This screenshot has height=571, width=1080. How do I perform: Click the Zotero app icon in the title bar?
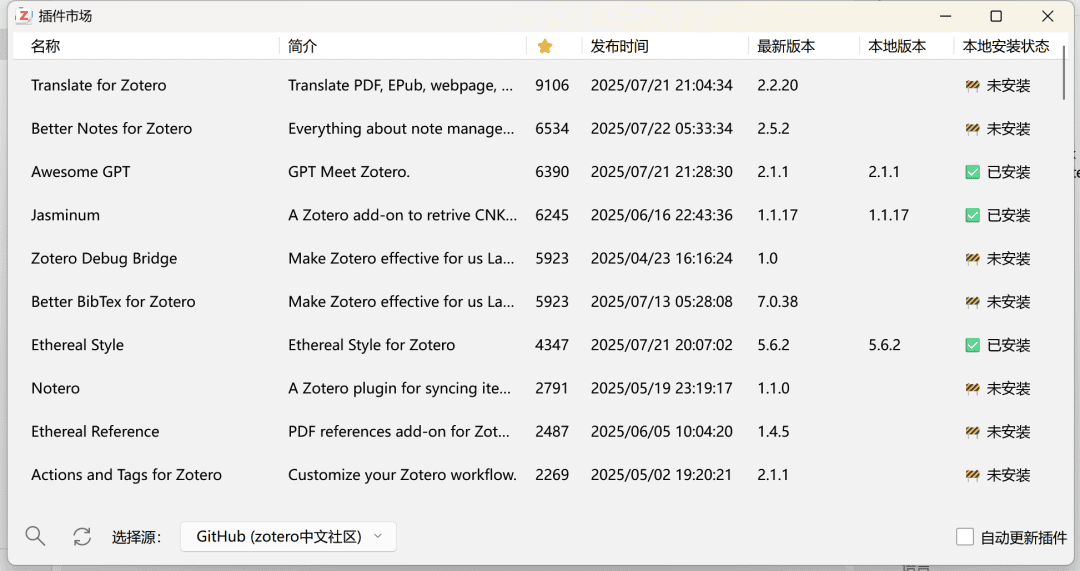click(x=23, y=15)
